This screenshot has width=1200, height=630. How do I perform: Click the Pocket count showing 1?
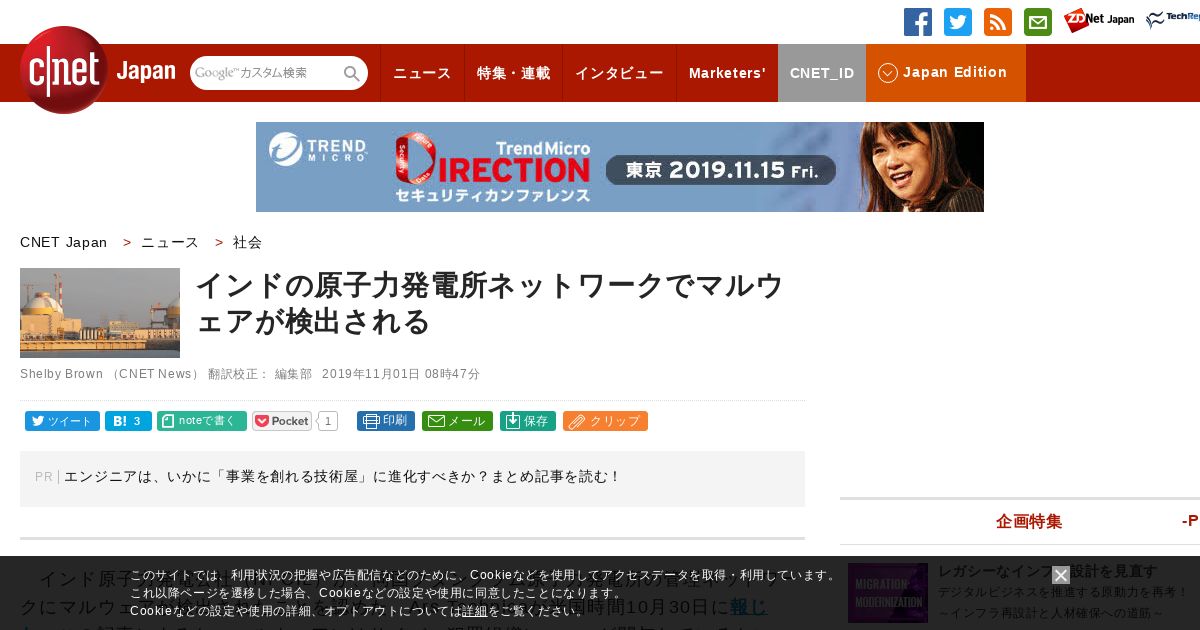coord(328,421)
